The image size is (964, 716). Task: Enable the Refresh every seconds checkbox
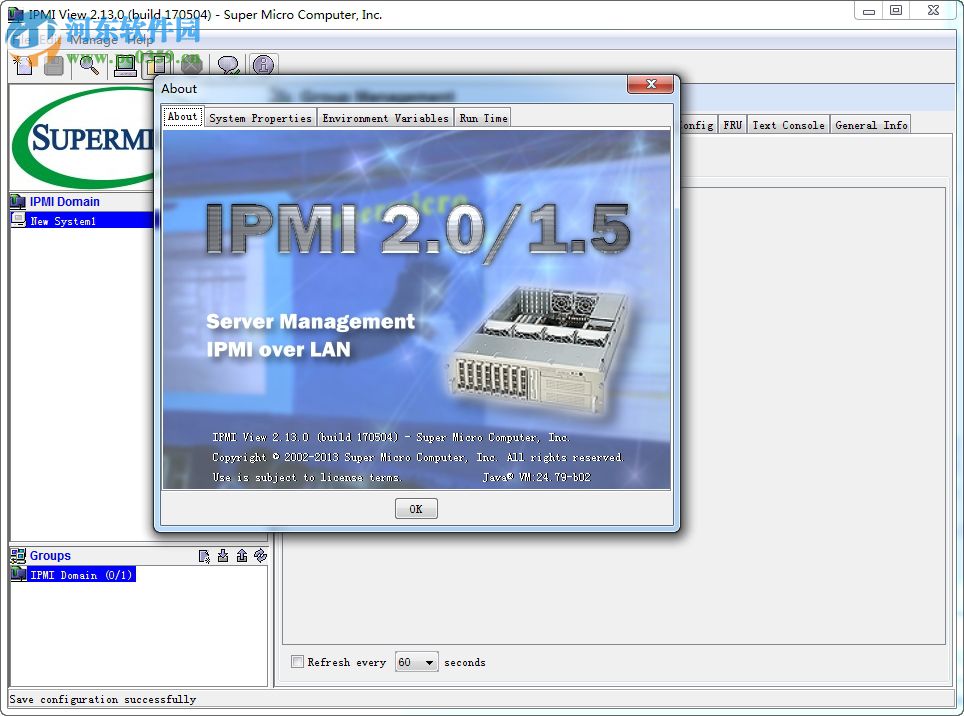tap(297, 662)
